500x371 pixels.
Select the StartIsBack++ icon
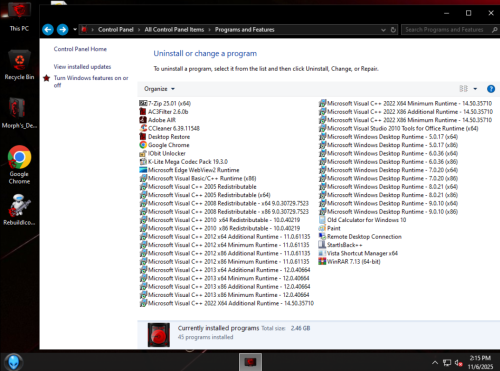tap(322, 245)
